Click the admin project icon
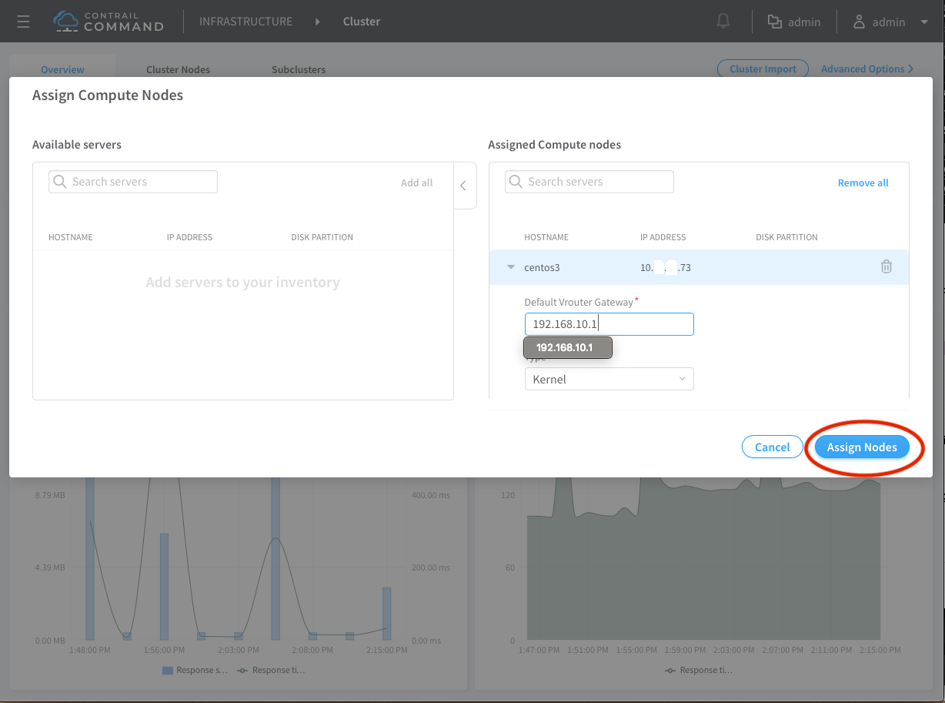Screen dimensions: 945x703 tap(774, 22)
